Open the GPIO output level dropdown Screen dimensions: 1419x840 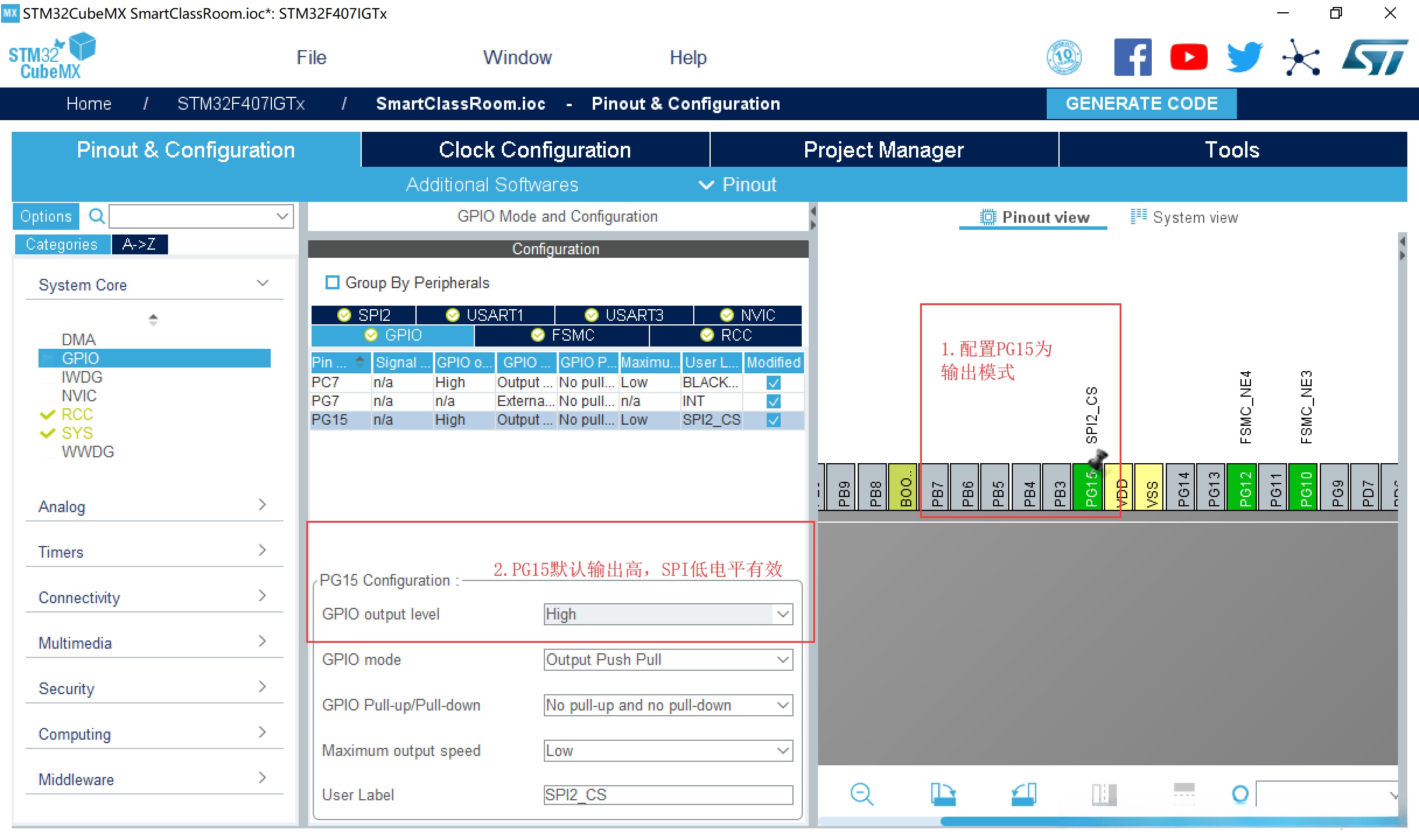[x=667, y=614]
